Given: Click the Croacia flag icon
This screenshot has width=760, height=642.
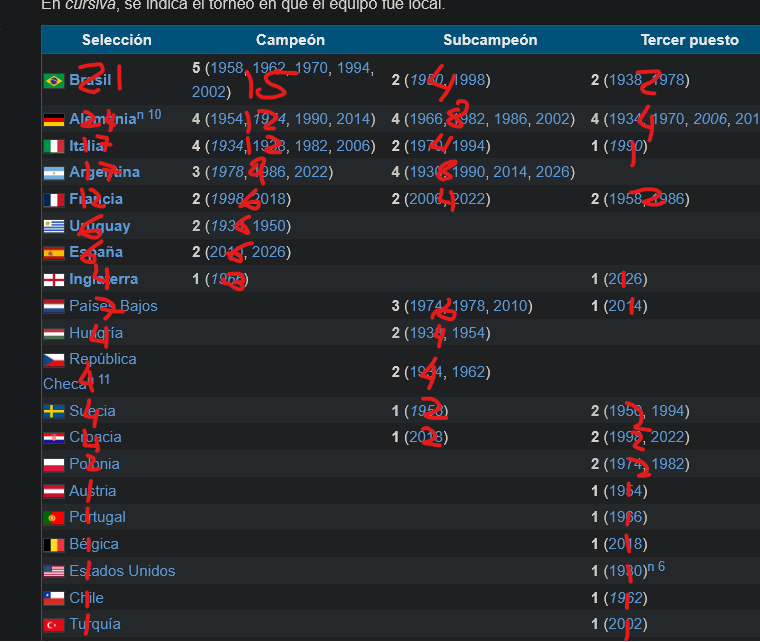Looking at the screenshot, I should [x=54, y=438].
